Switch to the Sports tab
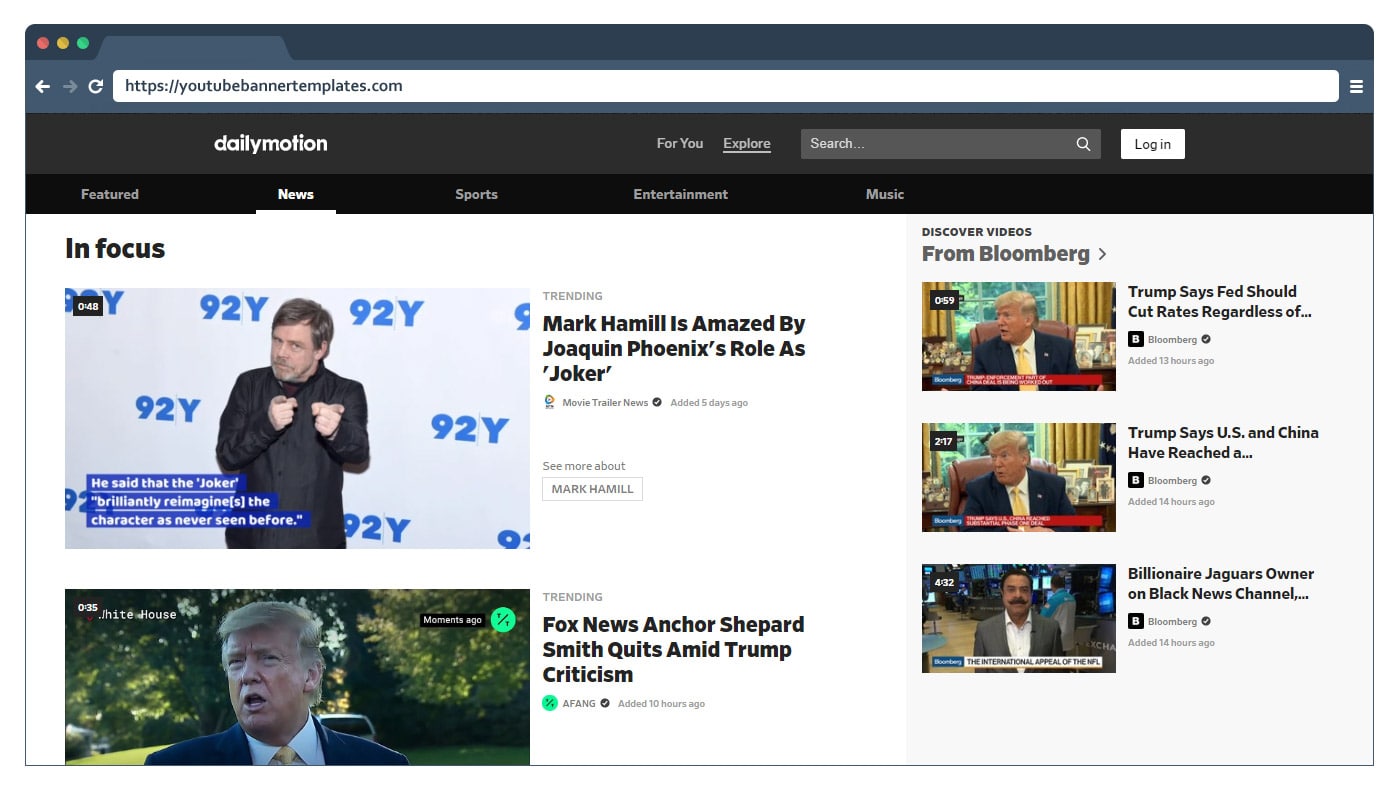The width and height of the screenshot is (1400, 790). click(476, 194)
